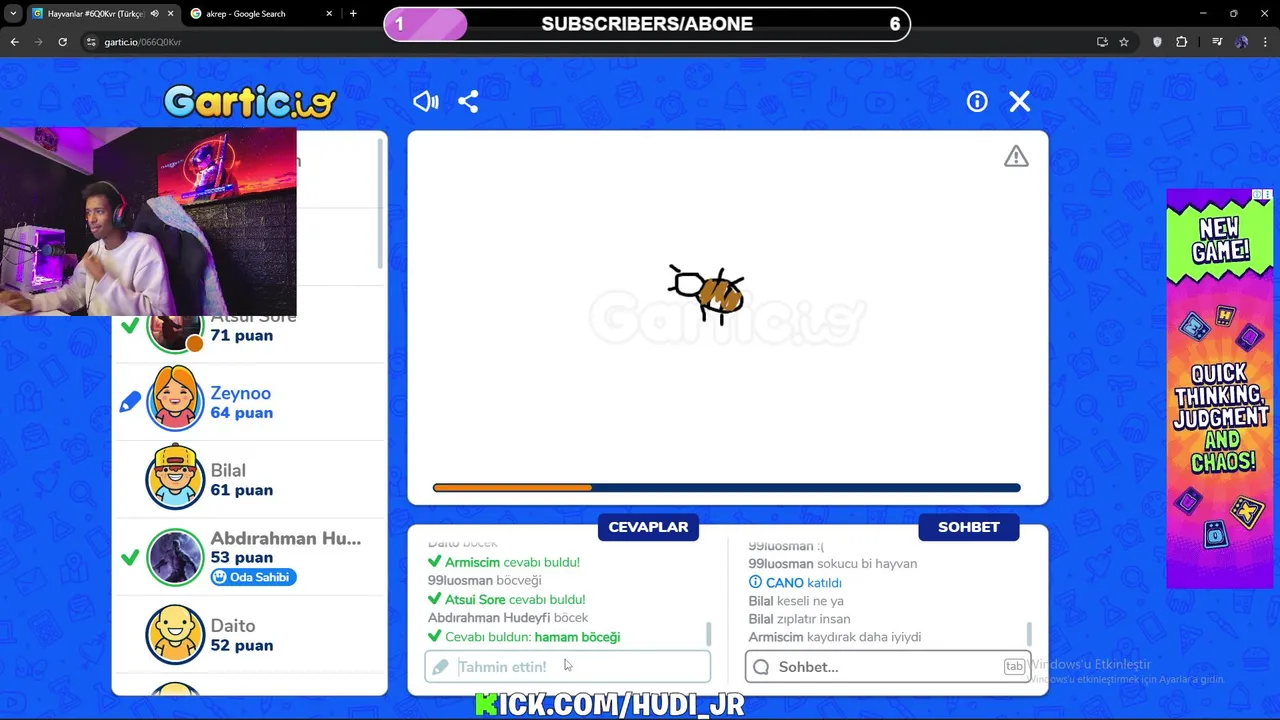Click the round timer progress bar
This screenshot has width=1280, height=720.
[726, 488]
